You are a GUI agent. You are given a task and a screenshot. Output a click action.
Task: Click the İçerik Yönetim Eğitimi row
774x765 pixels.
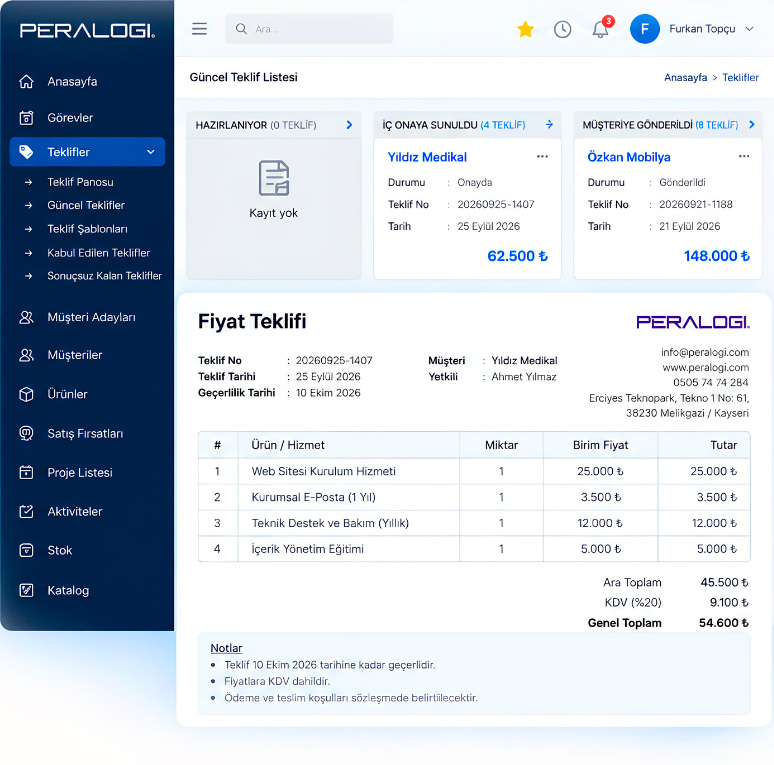point(474,549)
